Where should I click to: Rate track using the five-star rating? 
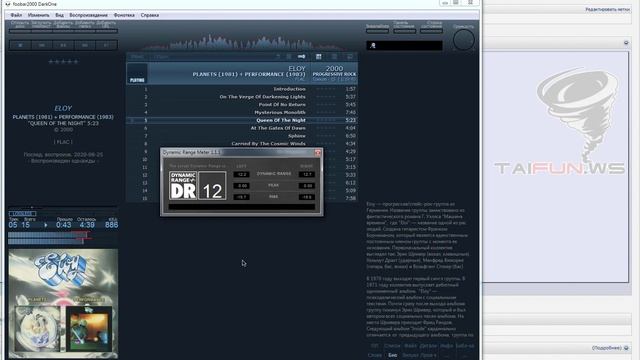[x=63, y=62]
